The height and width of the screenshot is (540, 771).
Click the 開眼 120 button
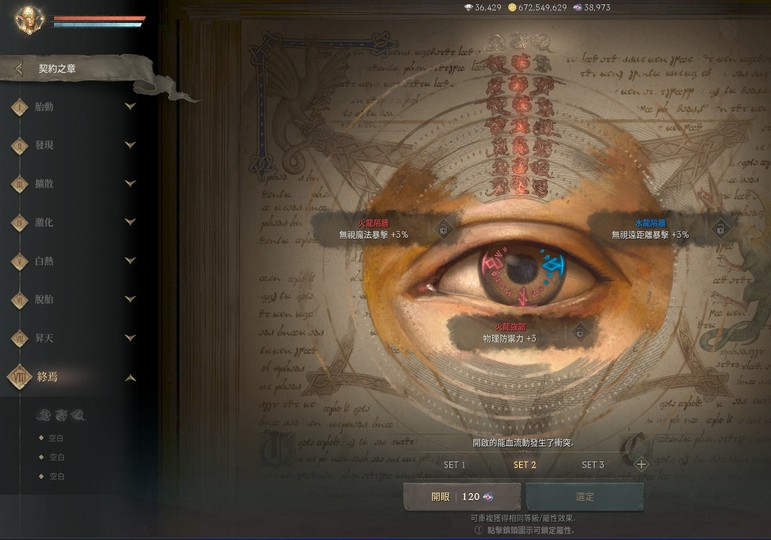tap(462, 497)
